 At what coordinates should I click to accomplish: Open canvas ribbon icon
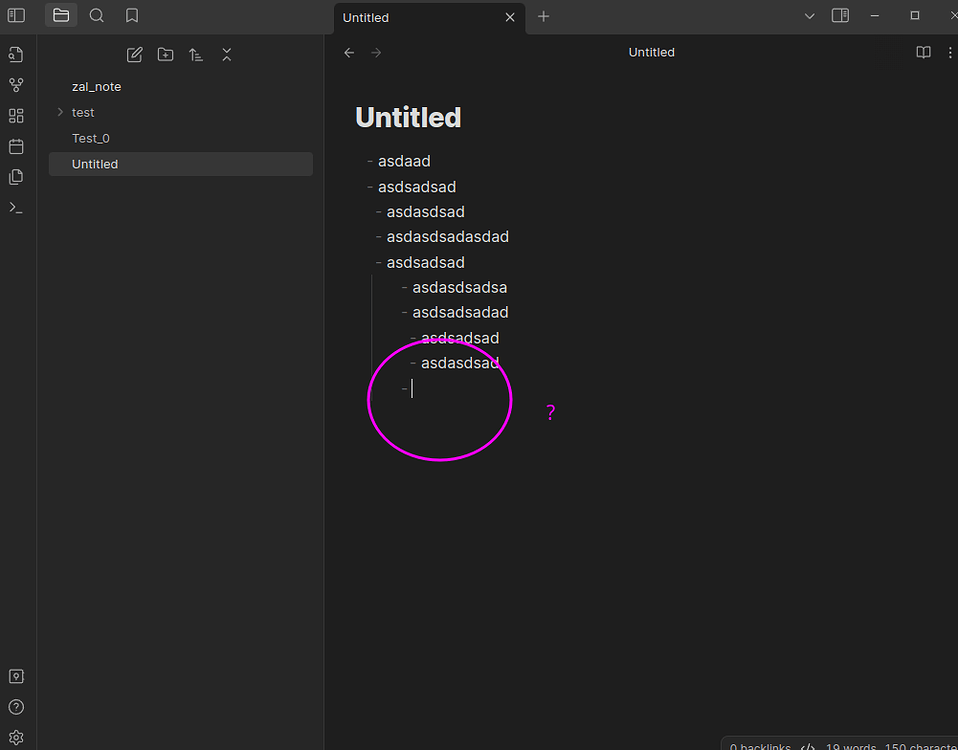click(16, 116)
